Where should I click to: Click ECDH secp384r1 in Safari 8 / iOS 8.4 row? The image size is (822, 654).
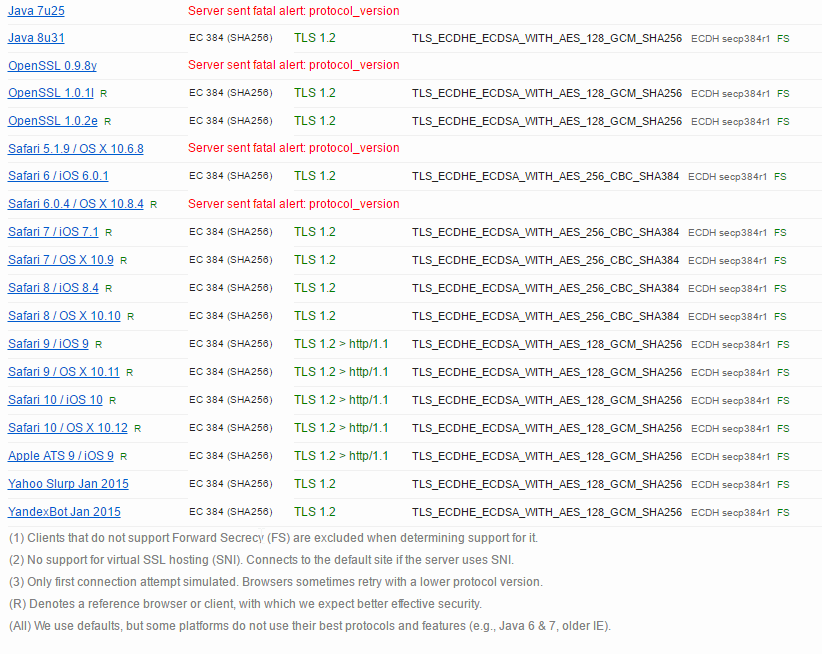coord(727,289)
